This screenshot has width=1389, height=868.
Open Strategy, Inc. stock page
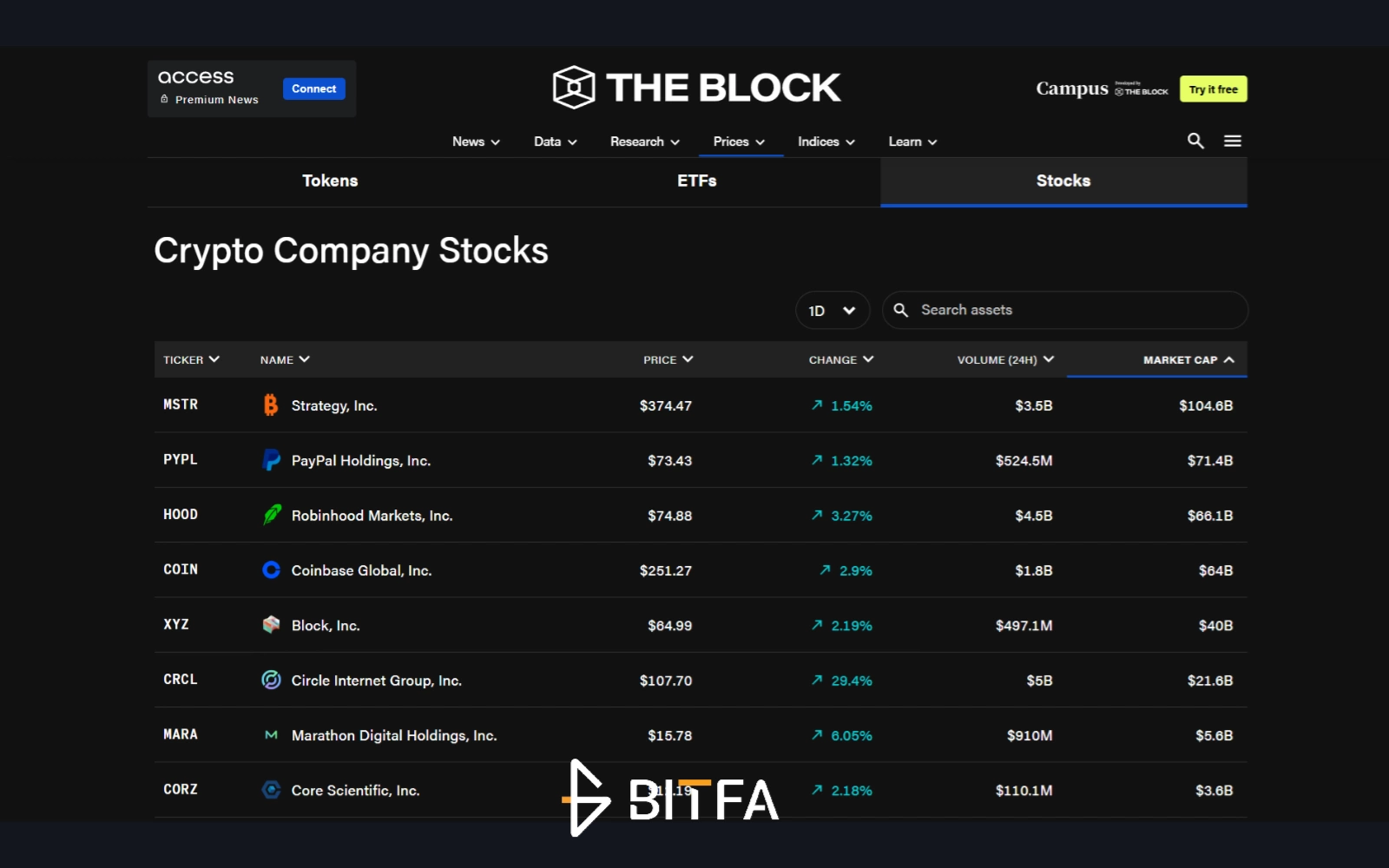[x=334, y=405]
